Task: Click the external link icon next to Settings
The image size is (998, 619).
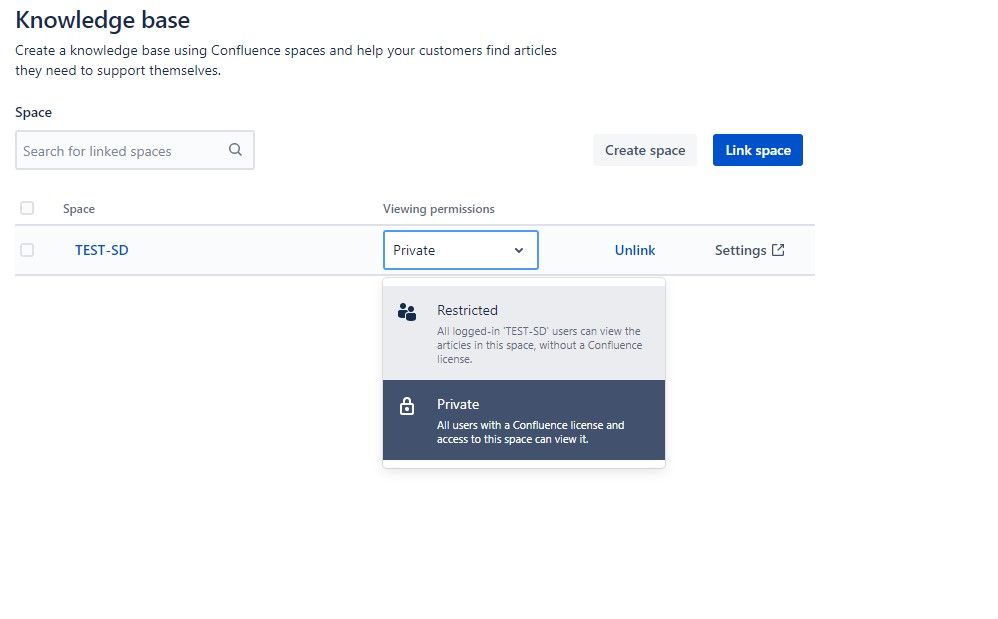Action: tap(779, 249)
